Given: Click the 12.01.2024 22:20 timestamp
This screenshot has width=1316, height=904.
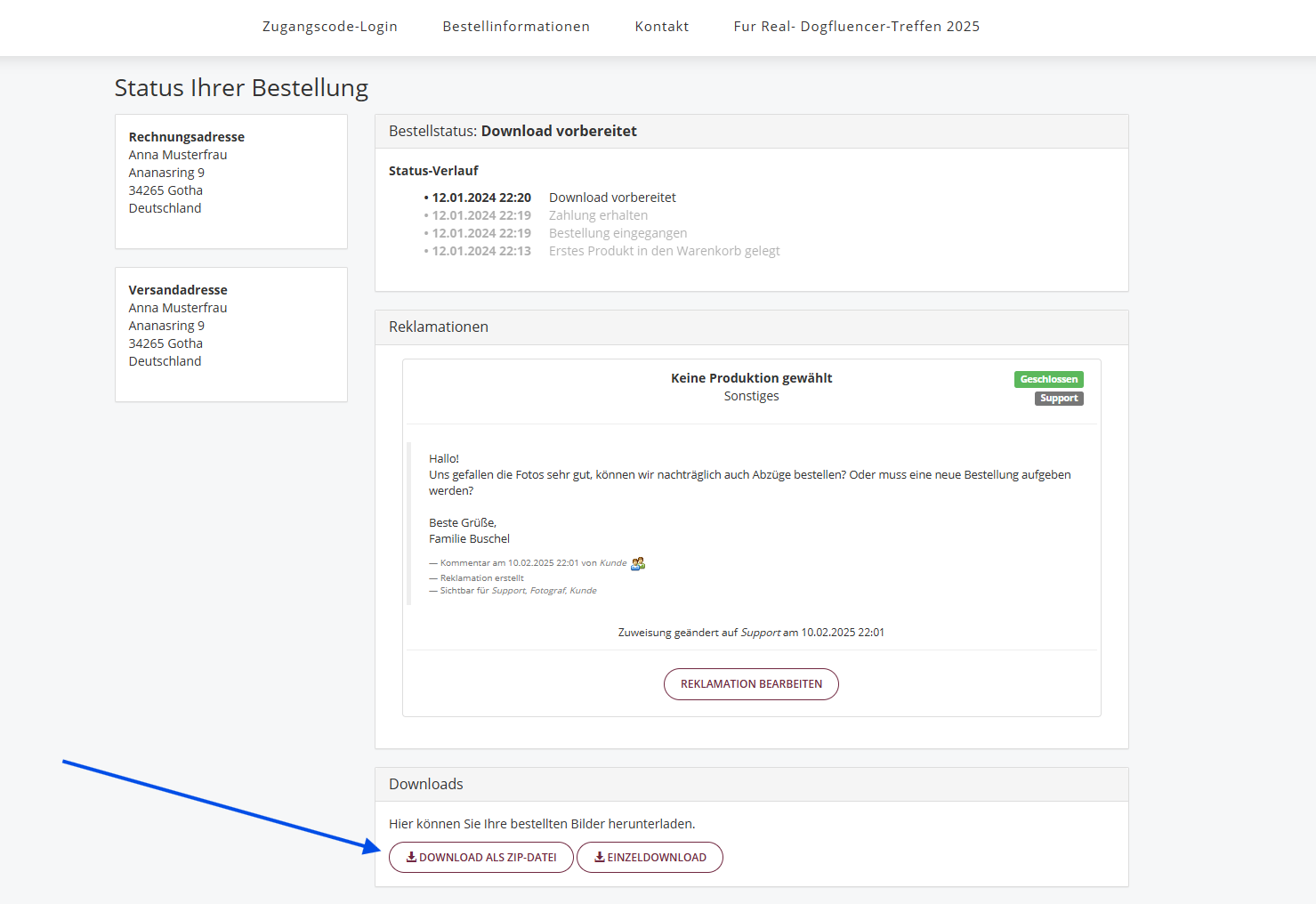Looking at the screenshot, I should pyautogui.click(x=481, y=198).
